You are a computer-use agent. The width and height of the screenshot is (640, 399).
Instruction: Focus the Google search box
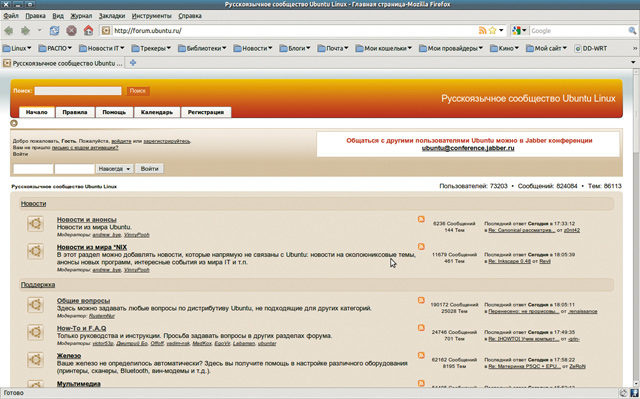click(x=579, y=31)
